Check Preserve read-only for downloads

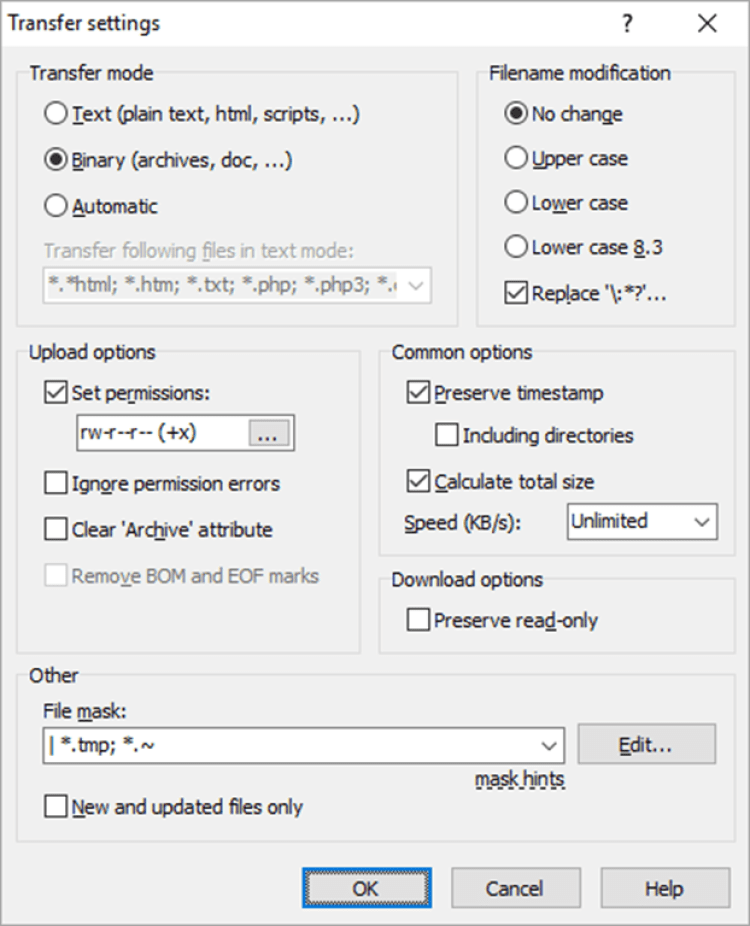click(x=419, y=621)
